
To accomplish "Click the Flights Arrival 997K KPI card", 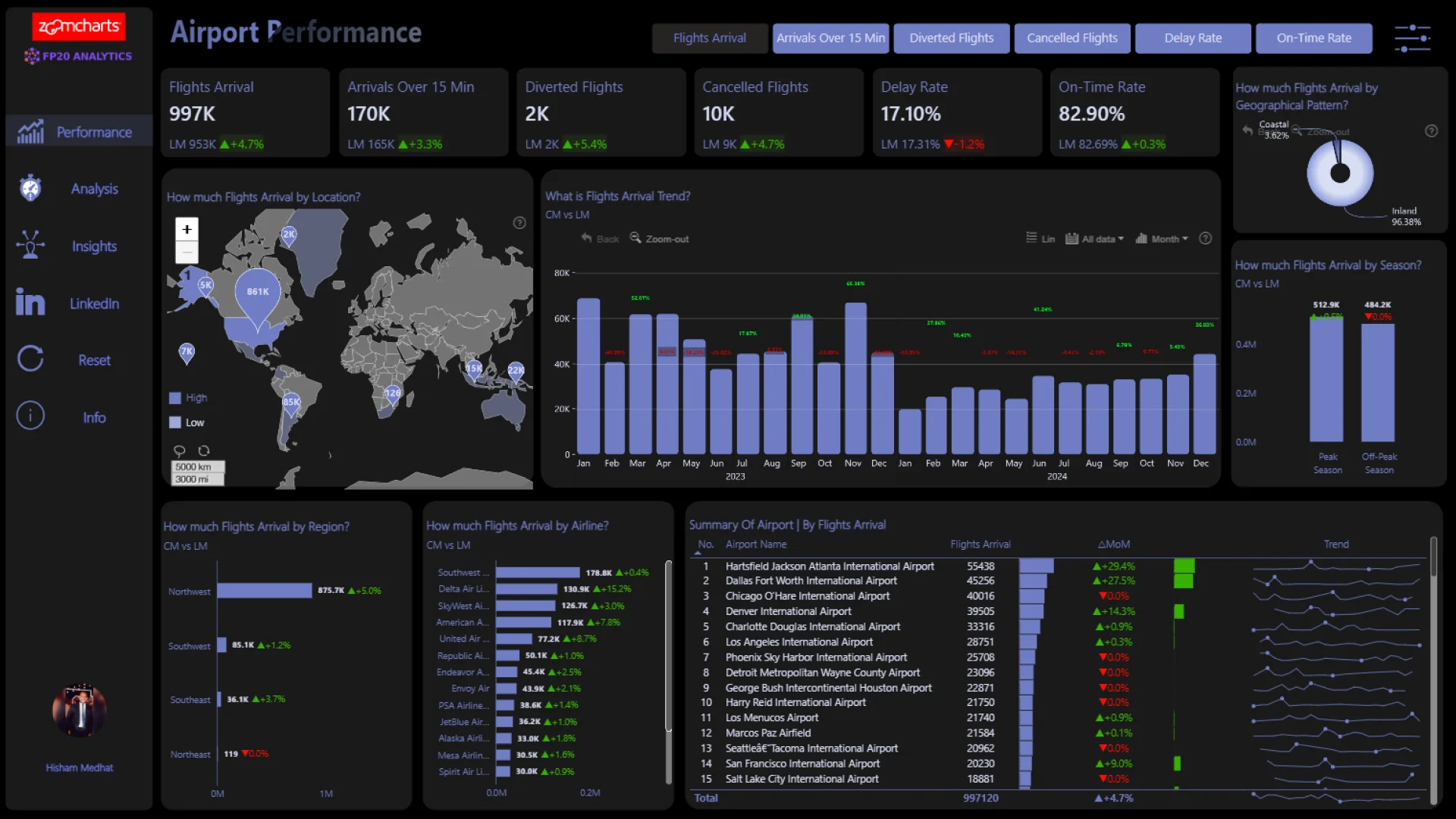I will pos(245,112).
